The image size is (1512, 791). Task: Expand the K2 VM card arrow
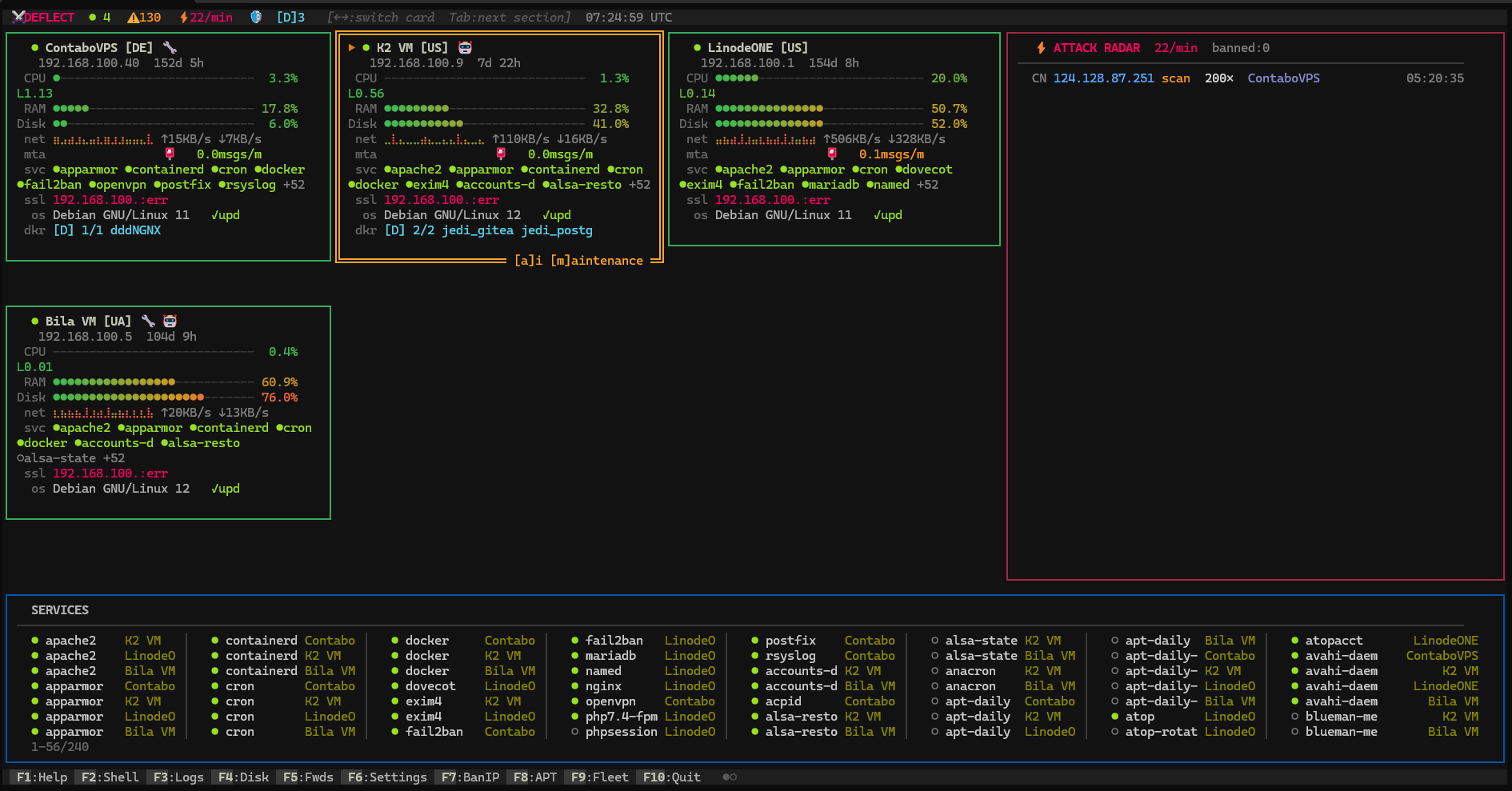click(352, 46)
